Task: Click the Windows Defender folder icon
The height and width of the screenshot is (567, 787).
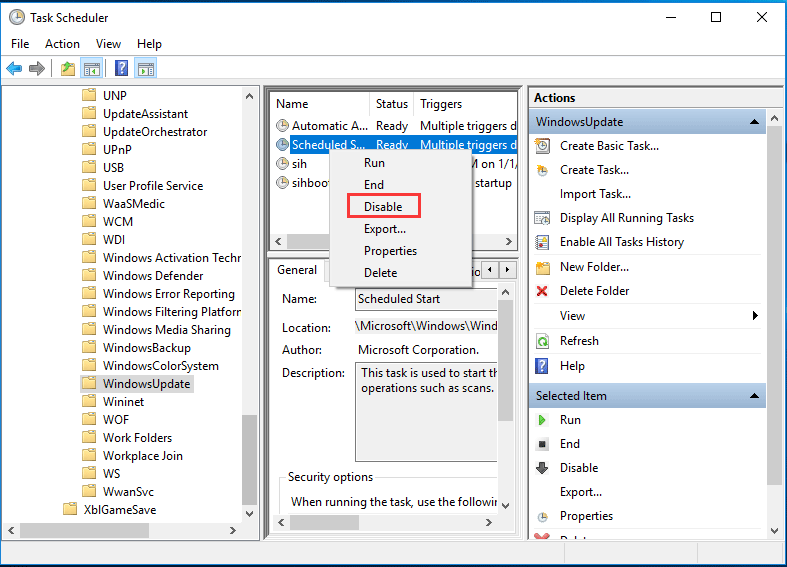Action: tap(89, 275)
